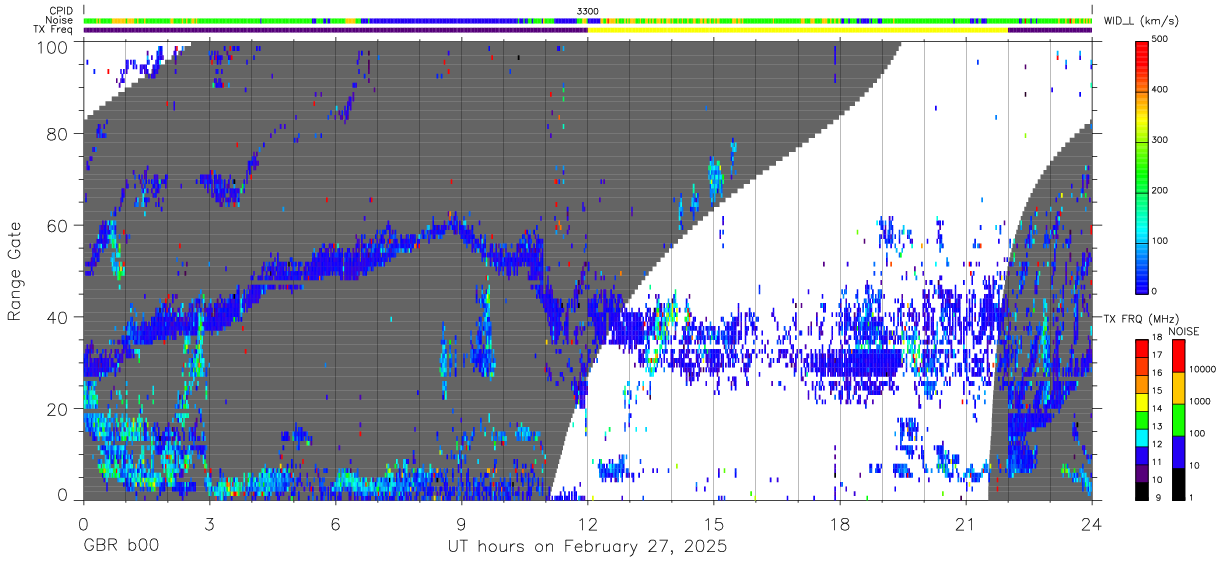Image resolution: width=1228 pixels, height=567 pixels.
Task: Click the 6 tick on the UT hours axis
Action: pyautogui.click(x=335, y=524)
